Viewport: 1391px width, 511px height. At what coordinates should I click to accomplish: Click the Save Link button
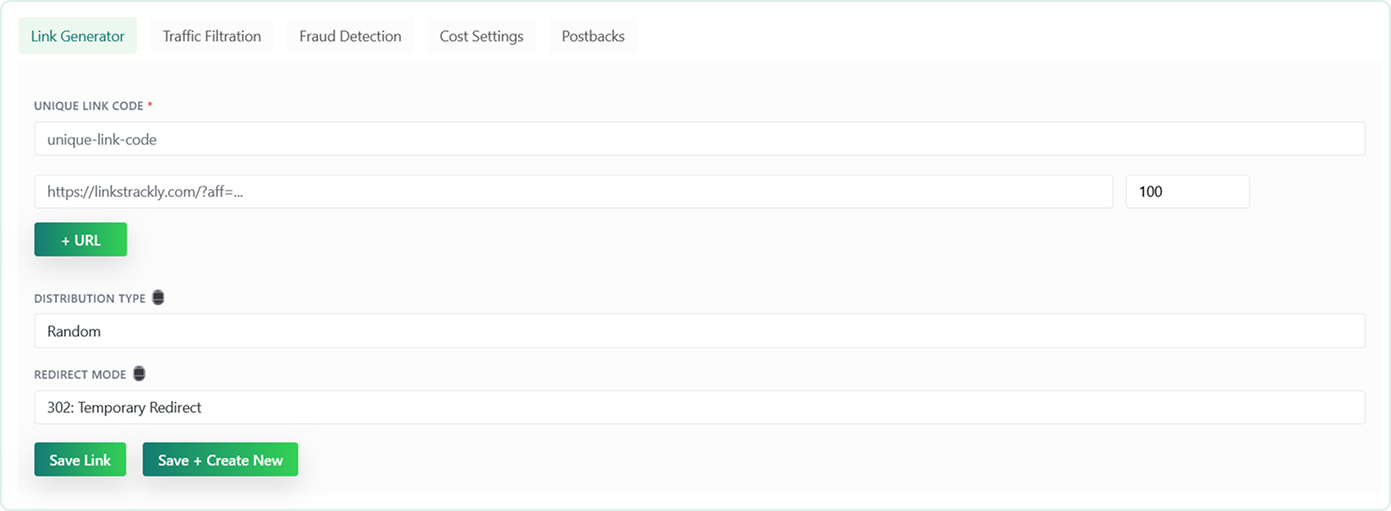click(x=80, y=460)
